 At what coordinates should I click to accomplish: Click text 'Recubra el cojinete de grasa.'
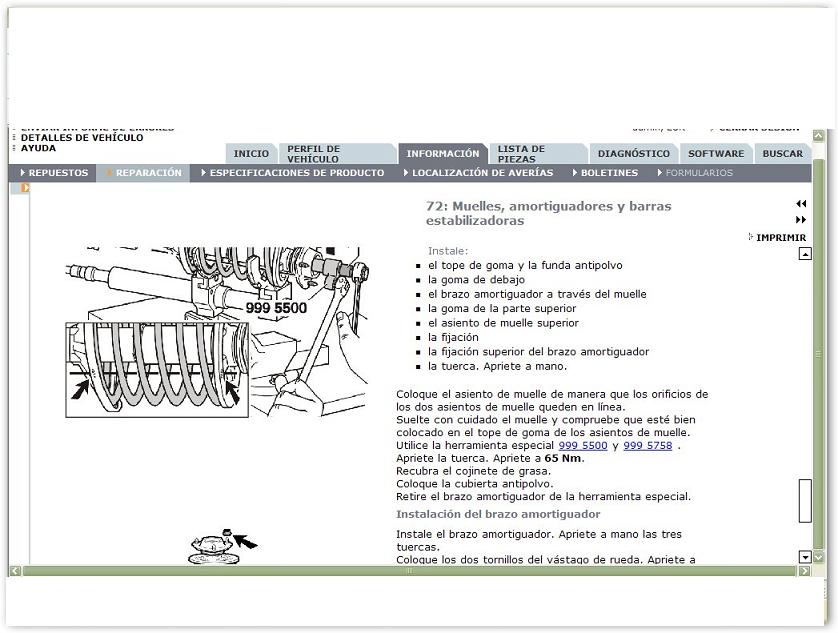474,471
